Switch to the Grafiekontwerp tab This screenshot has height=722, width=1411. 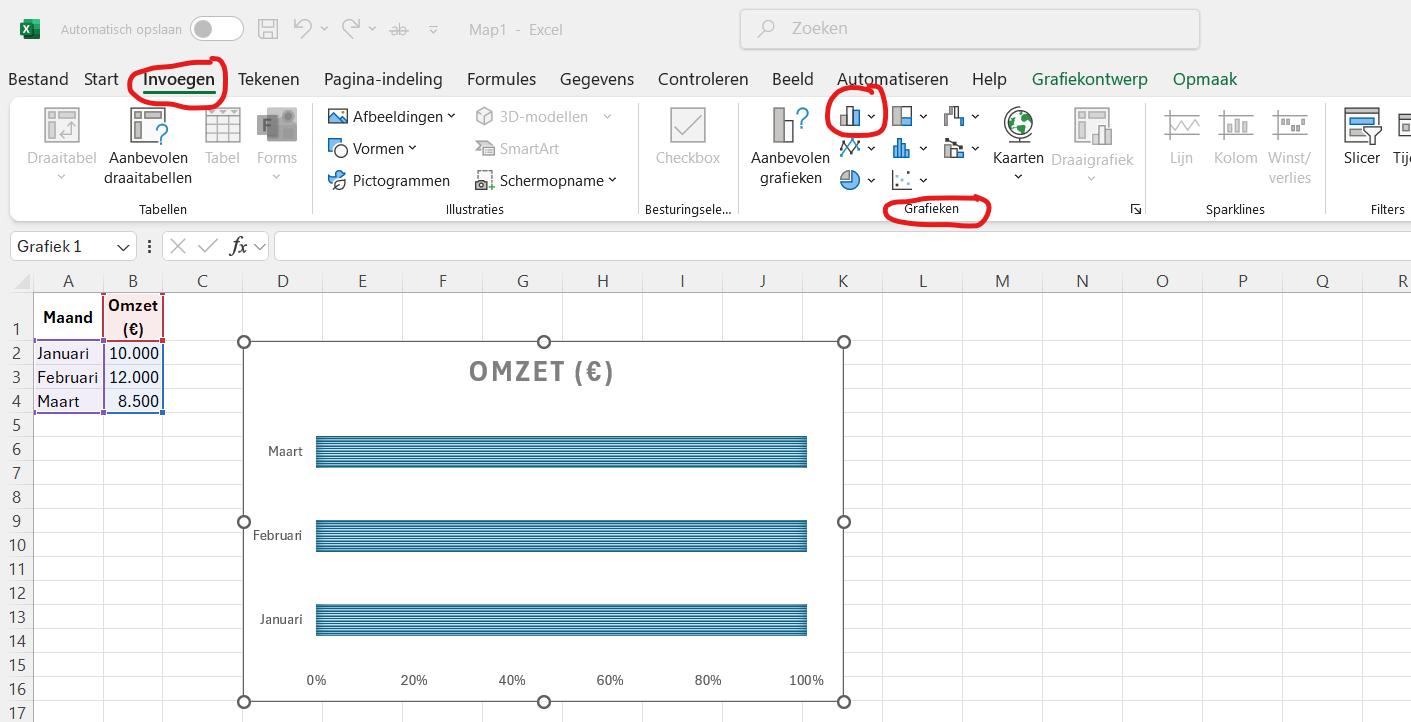click(1090, 79)
